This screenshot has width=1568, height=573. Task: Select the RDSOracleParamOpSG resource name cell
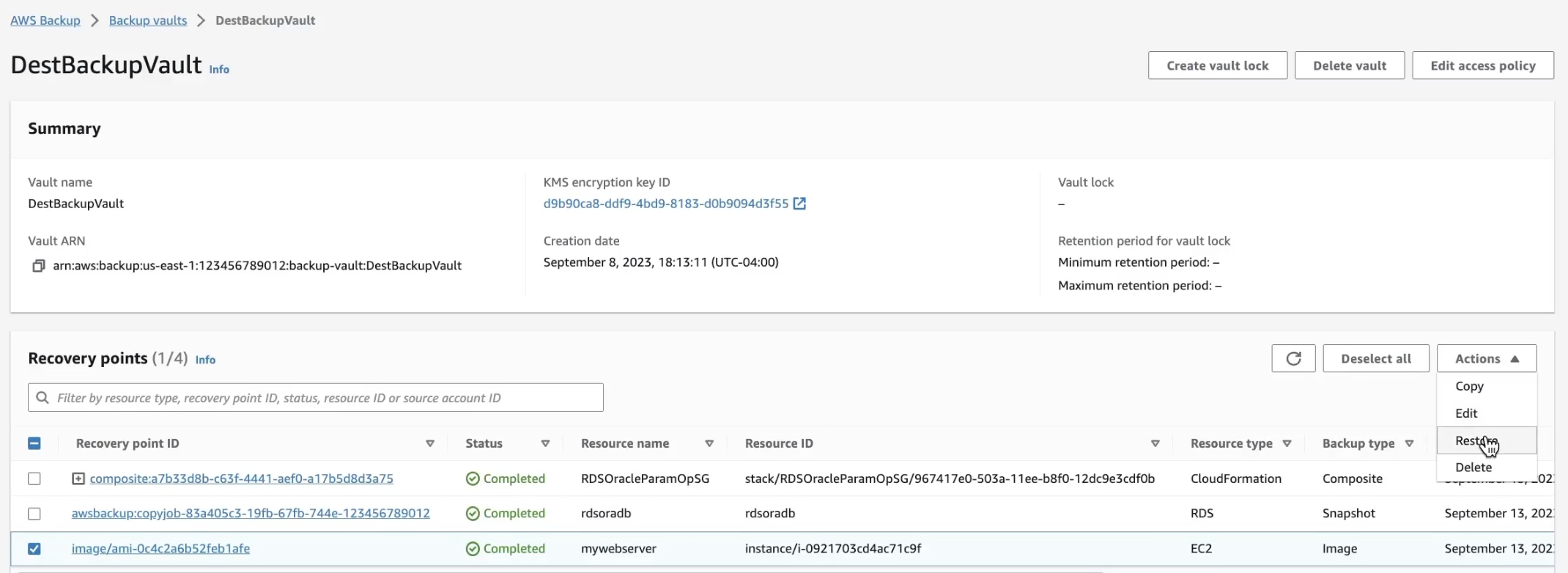coord(645,478)
